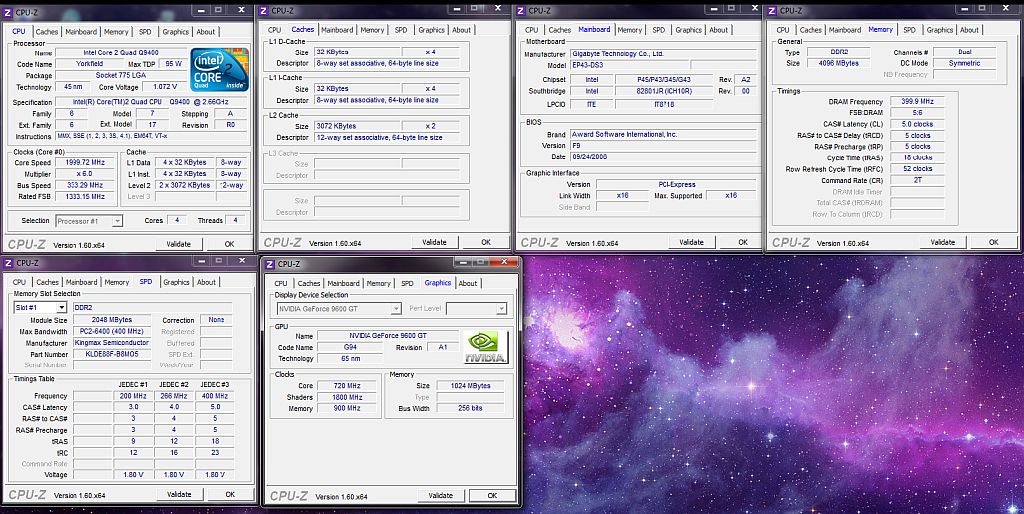Click OK in the Memory window
The width and height of the screenshot is (1024, 514).
pyautogui.click(x=993, y=242)
